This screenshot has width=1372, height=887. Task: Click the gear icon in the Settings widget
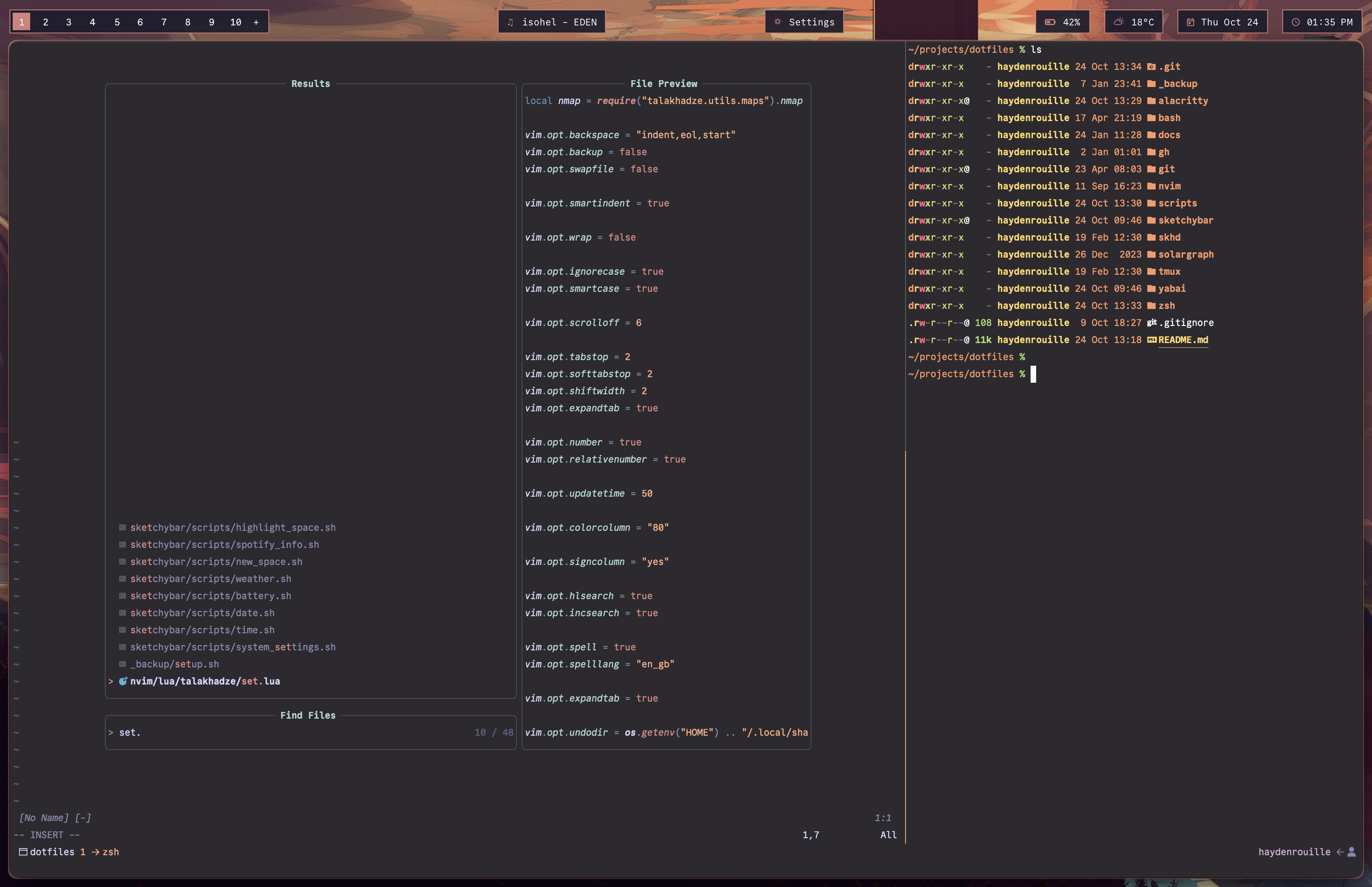pyautogui.click(x=777, y=22)
